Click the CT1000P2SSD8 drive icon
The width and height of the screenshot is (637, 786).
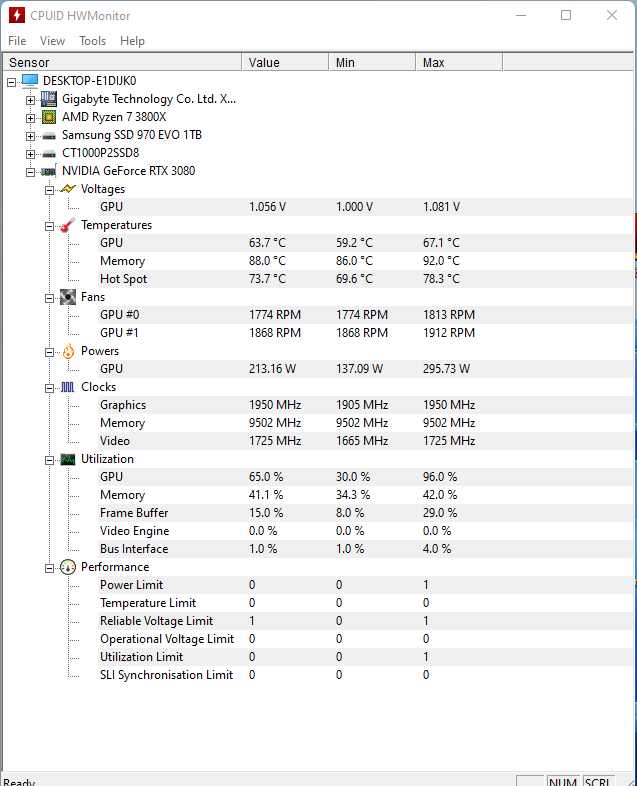(x=49, y=153)
